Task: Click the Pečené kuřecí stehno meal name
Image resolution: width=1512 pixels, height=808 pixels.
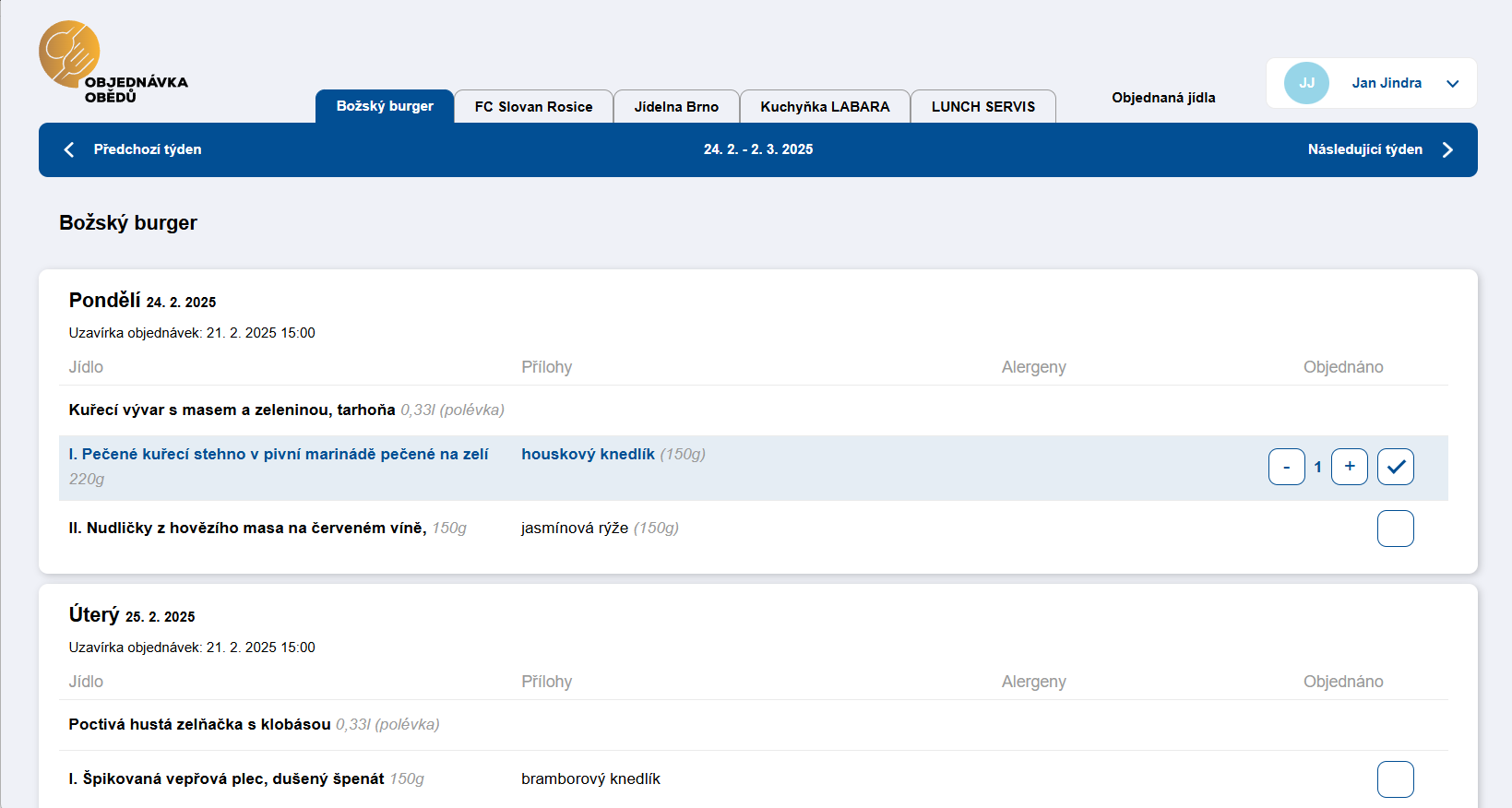Action: [279, 454]
